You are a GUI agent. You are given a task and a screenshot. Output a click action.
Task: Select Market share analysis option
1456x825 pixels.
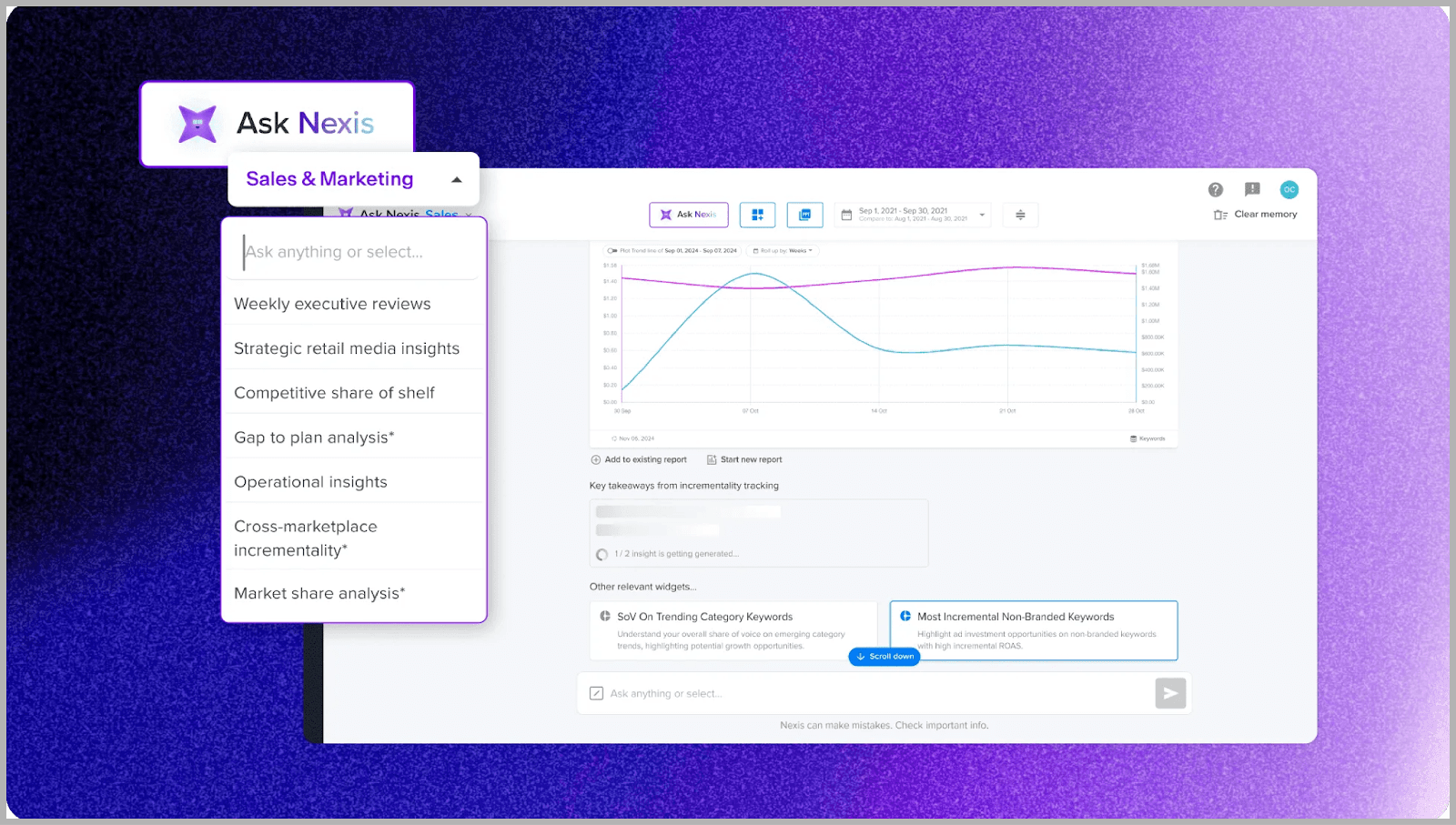[x=353, y=593]
